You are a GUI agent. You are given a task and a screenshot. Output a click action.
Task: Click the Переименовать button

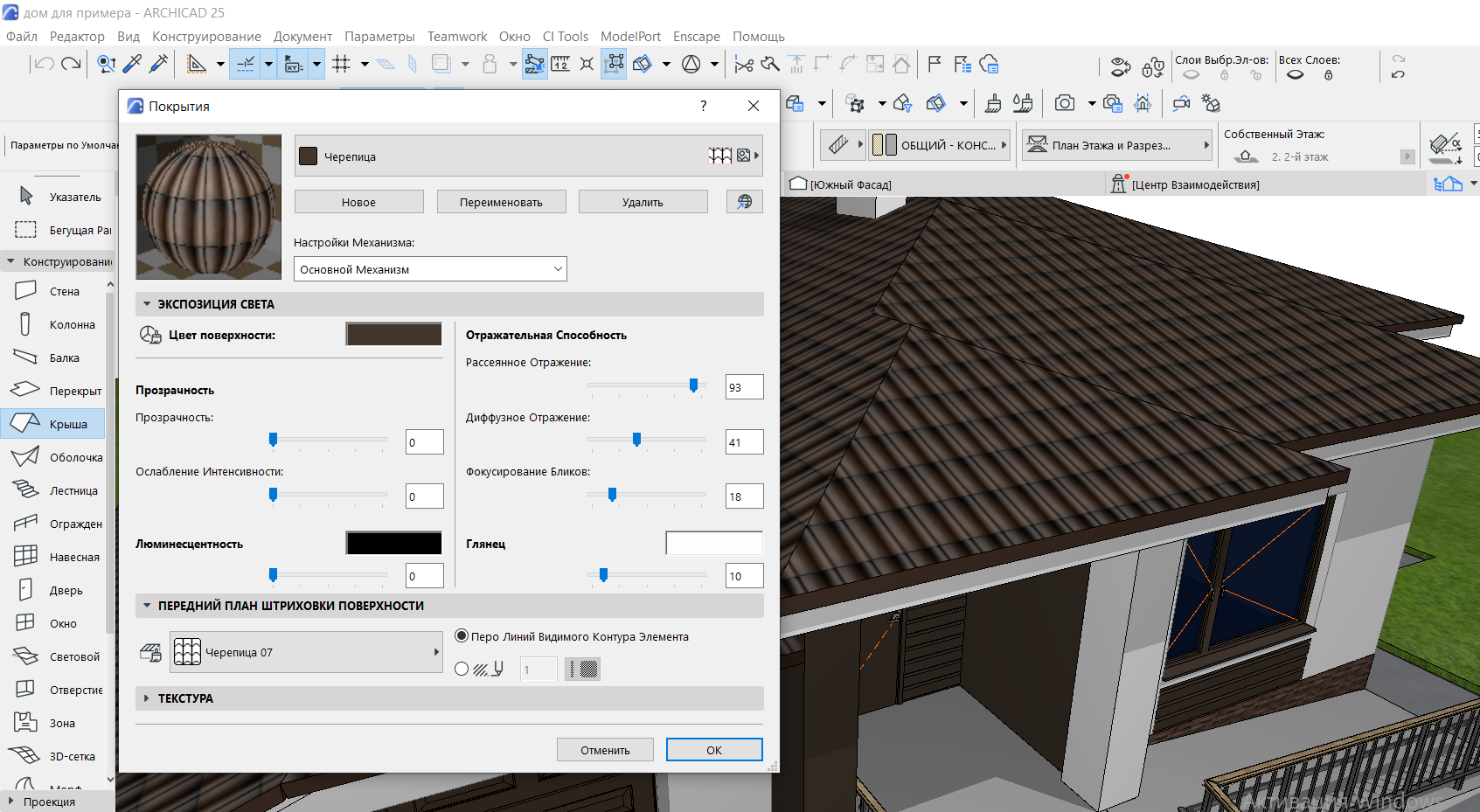[x=501, y=202]
